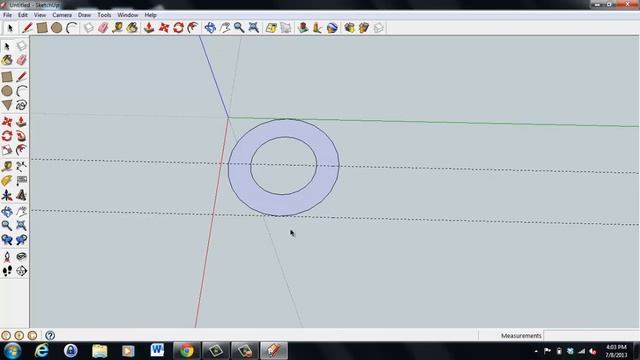The image size is (640, 360).
Task: Open Word from the taskbar
Action: (x=157, y=351)
